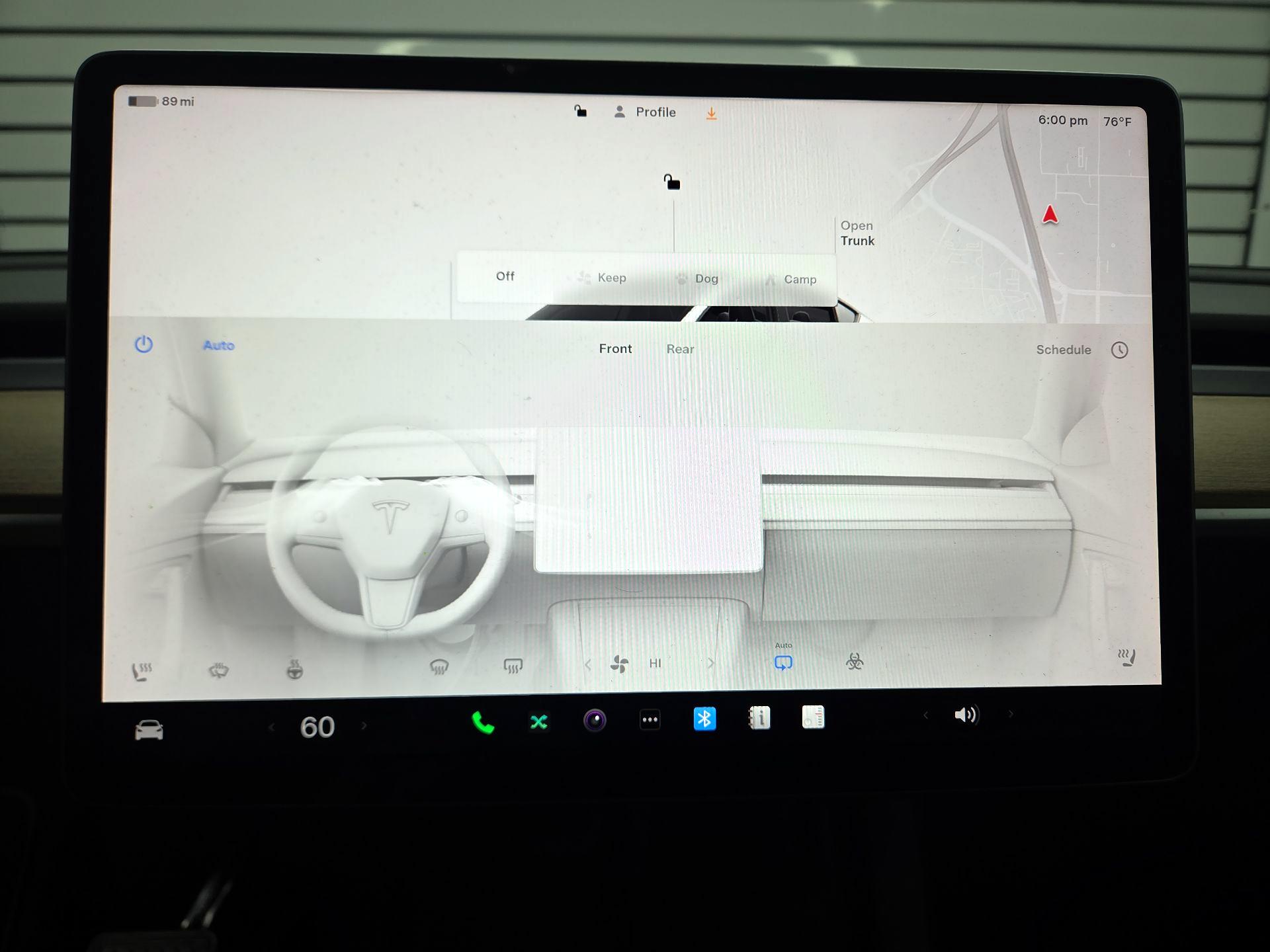The width and height of the screenshot is (1270, 952).
Task: Increase fan speed with right arrow
Action: tap(711, 662)
